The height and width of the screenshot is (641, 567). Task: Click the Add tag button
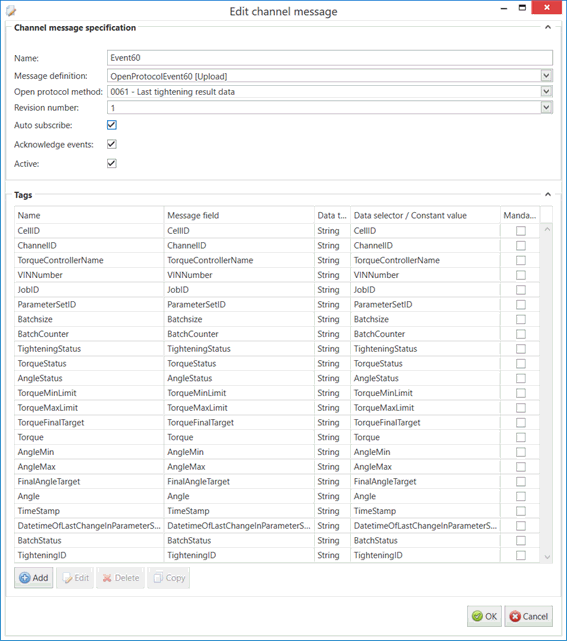[x=34, y=578]
